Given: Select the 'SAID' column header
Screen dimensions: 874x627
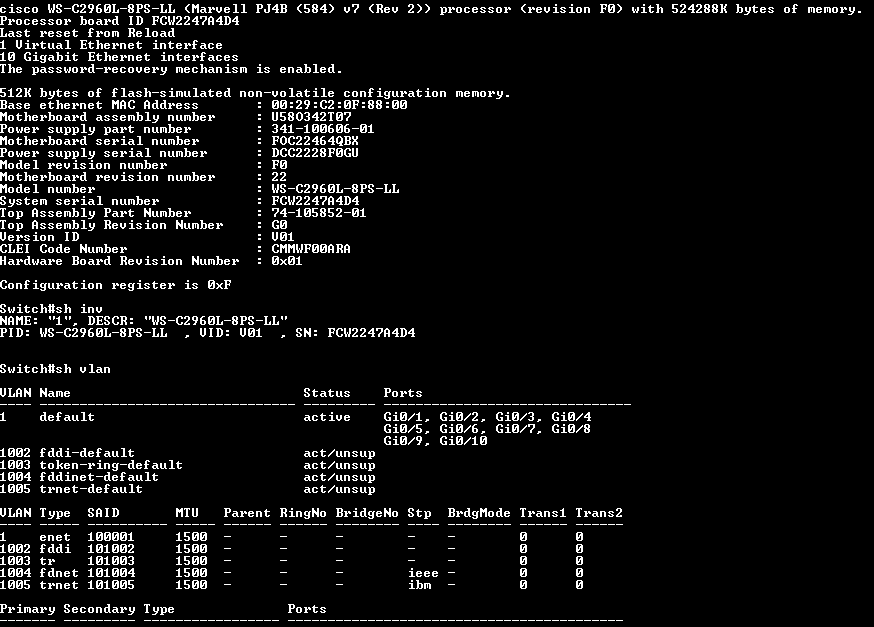Looking at the screenshot, I should pyautogui.click(x=103, y=513).
